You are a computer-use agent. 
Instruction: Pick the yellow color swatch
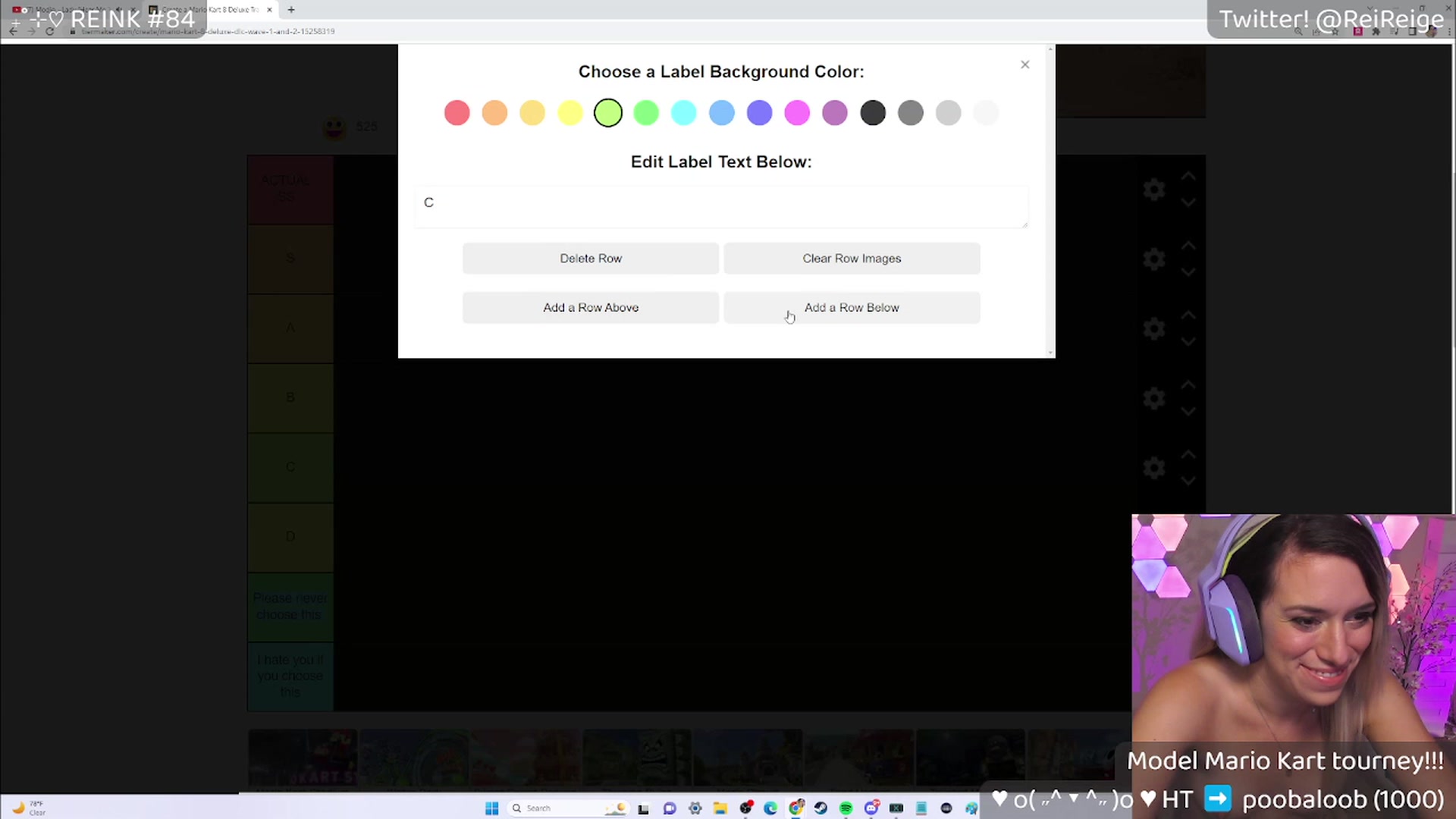[570, 113]
